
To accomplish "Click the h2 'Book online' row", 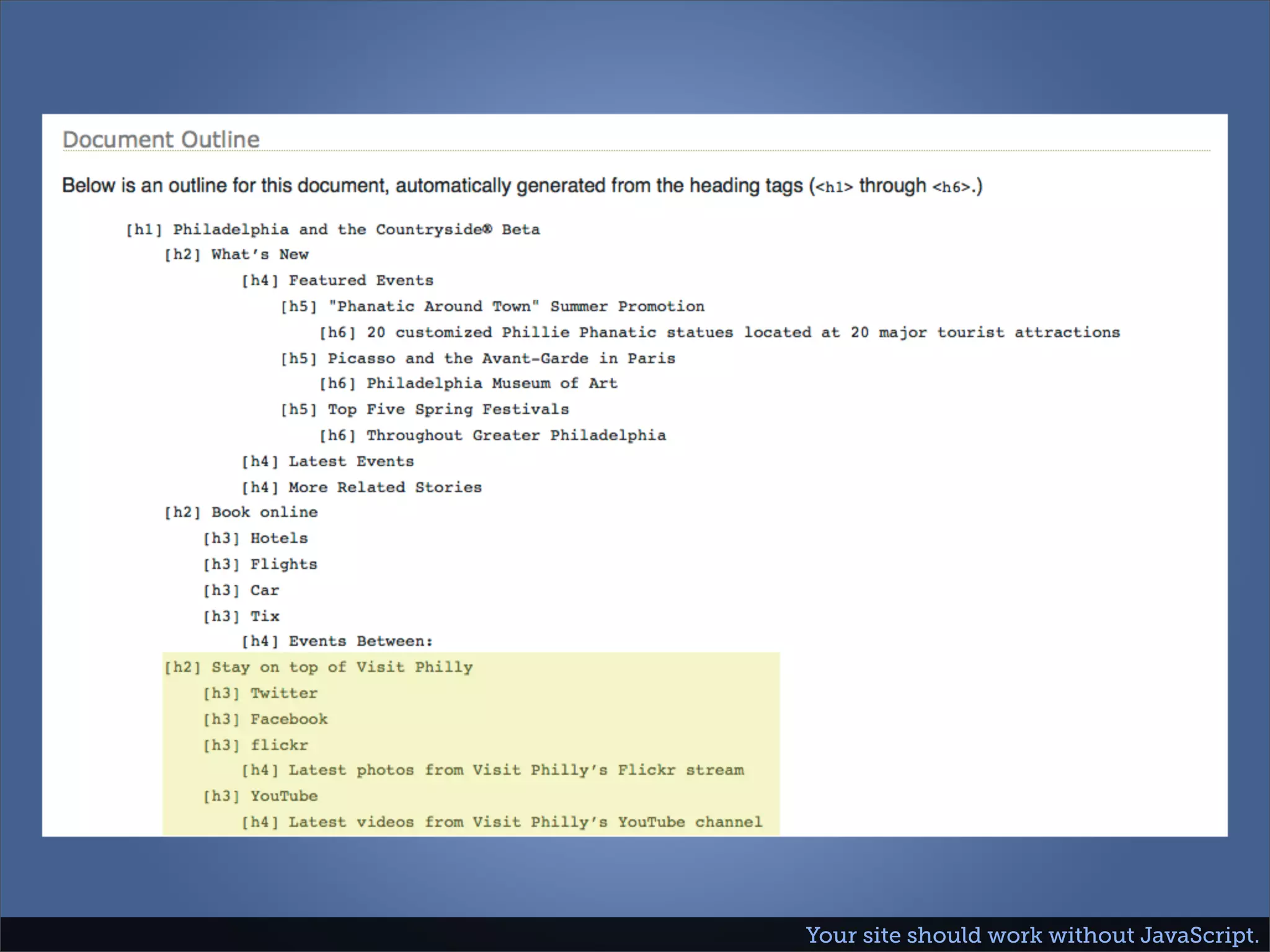I will click(x=241, y=513).
